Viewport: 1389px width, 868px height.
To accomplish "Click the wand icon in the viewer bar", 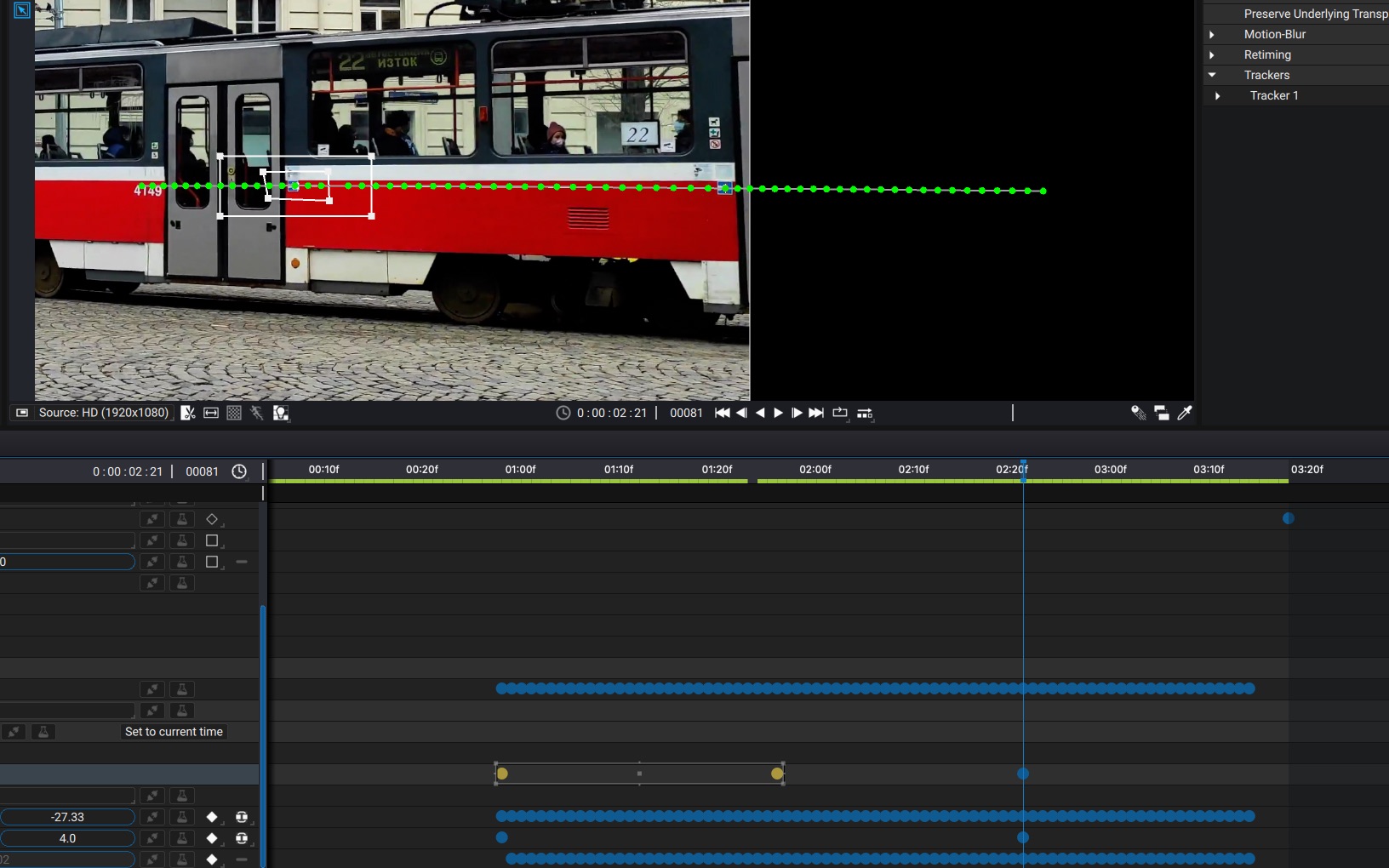I will tap(257, 413).
